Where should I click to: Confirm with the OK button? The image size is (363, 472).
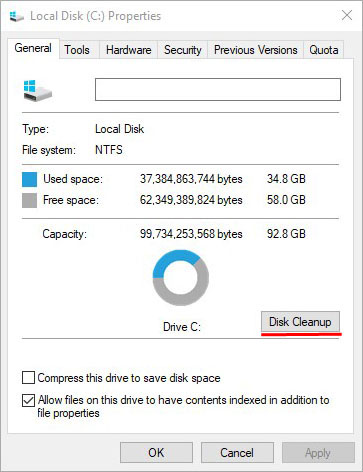point(156,453)
